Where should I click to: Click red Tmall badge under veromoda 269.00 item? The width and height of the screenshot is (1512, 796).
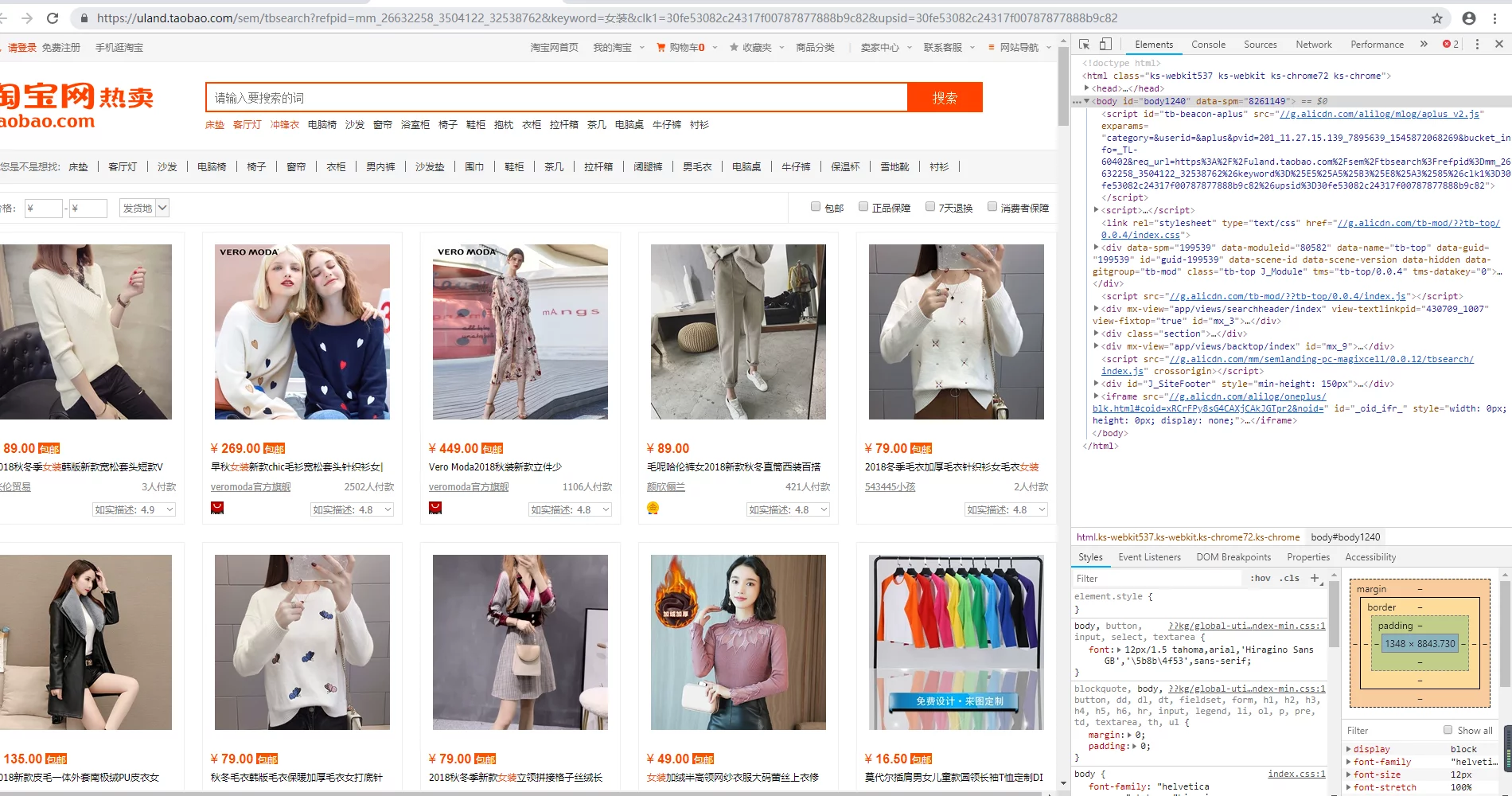(217, 508)
